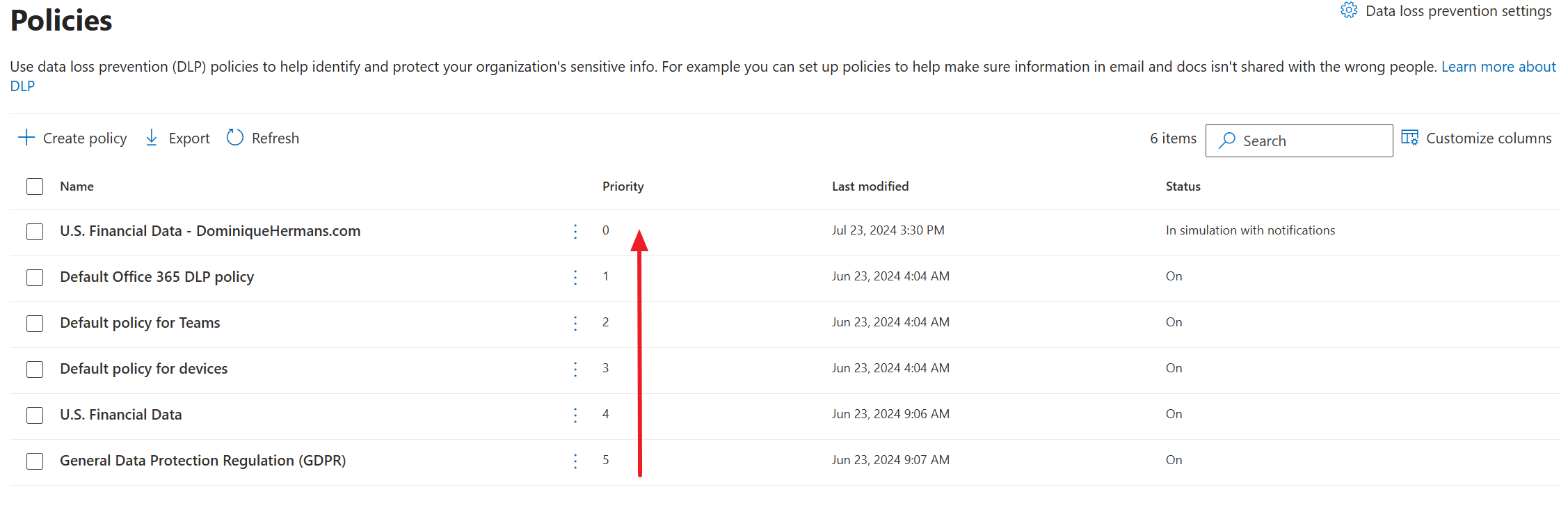Sort policies by Last modified

pos(870,186)
